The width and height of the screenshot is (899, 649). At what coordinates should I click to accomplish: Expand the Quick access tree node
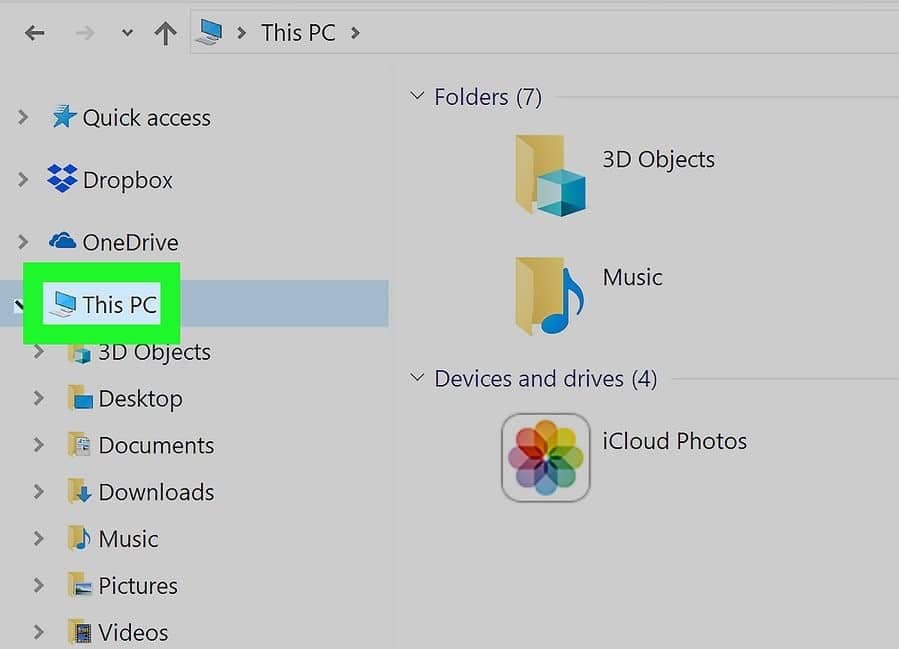coord(23,118)
